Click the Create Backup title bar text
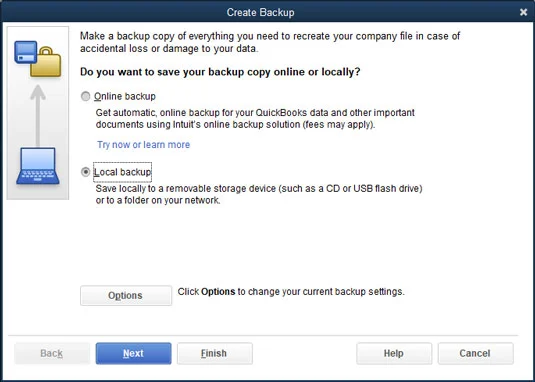Screen dimensions: 535x382 click(260, 13)
